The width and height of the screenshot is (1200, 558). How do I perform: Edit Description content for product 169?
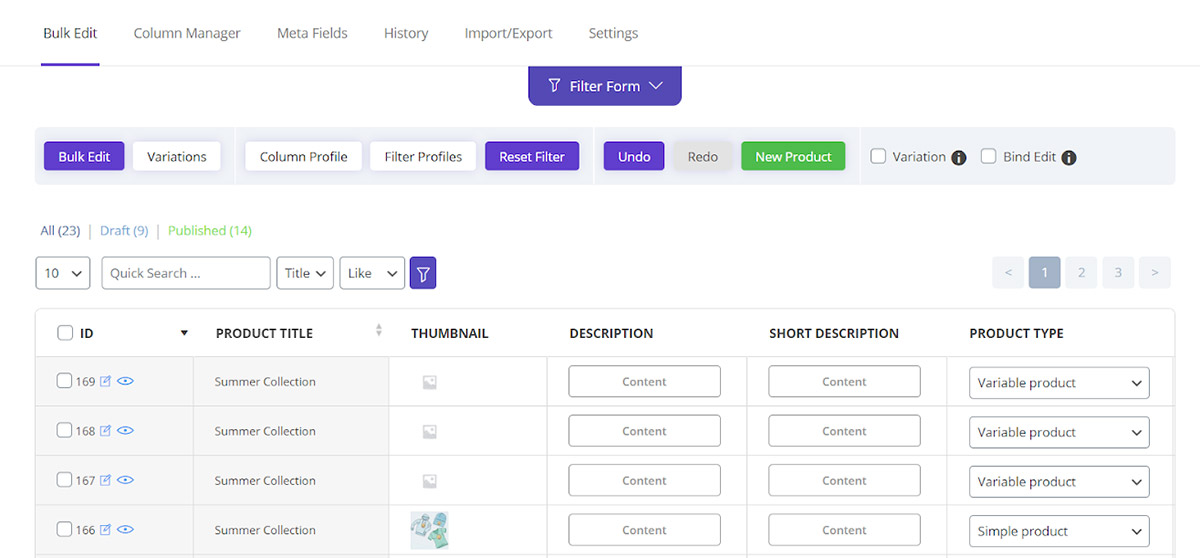click(644, 381)
